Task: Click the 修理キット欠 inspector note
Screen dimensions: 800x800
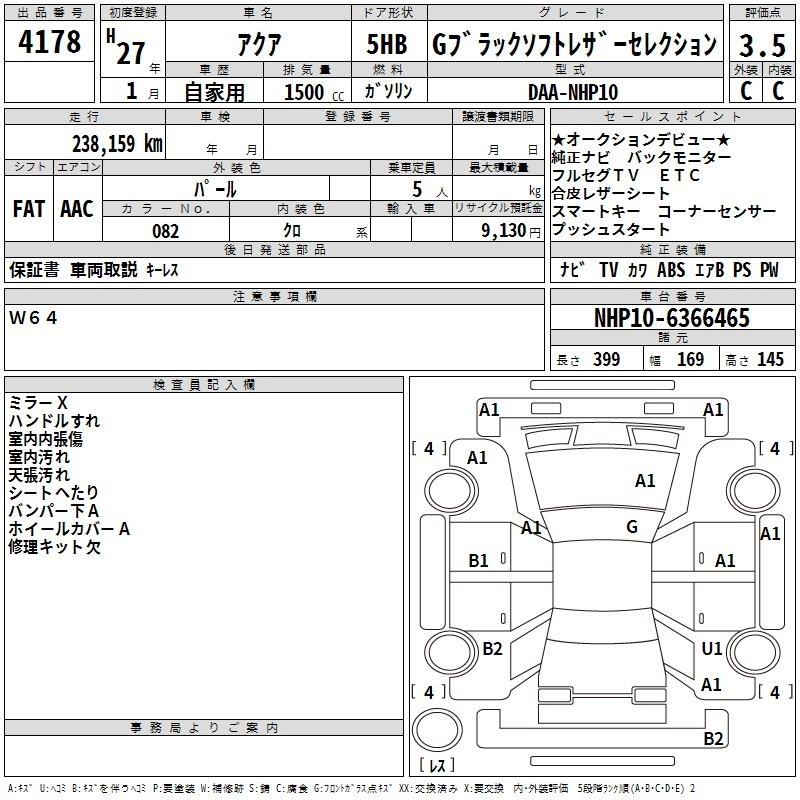Action: point(55,547)
